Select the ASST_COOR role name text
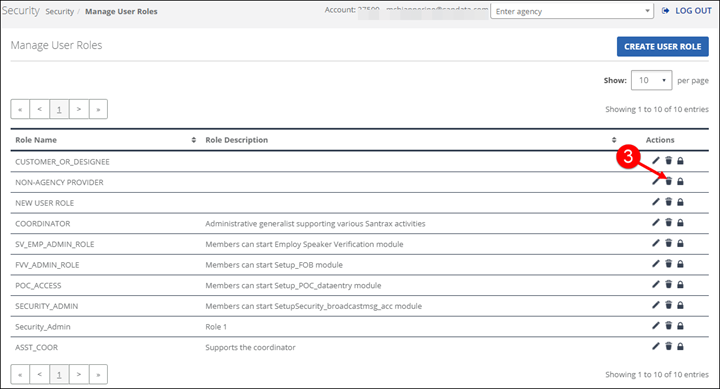This screenshot has width=720, height=389. (37, 348)
